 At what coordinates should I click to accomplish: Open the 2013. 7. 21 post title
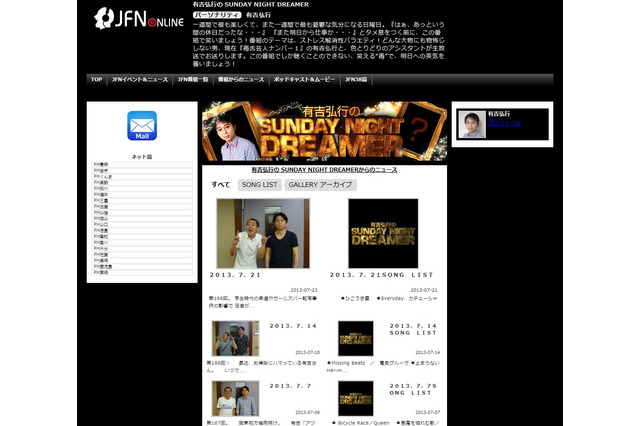[235, 275]
